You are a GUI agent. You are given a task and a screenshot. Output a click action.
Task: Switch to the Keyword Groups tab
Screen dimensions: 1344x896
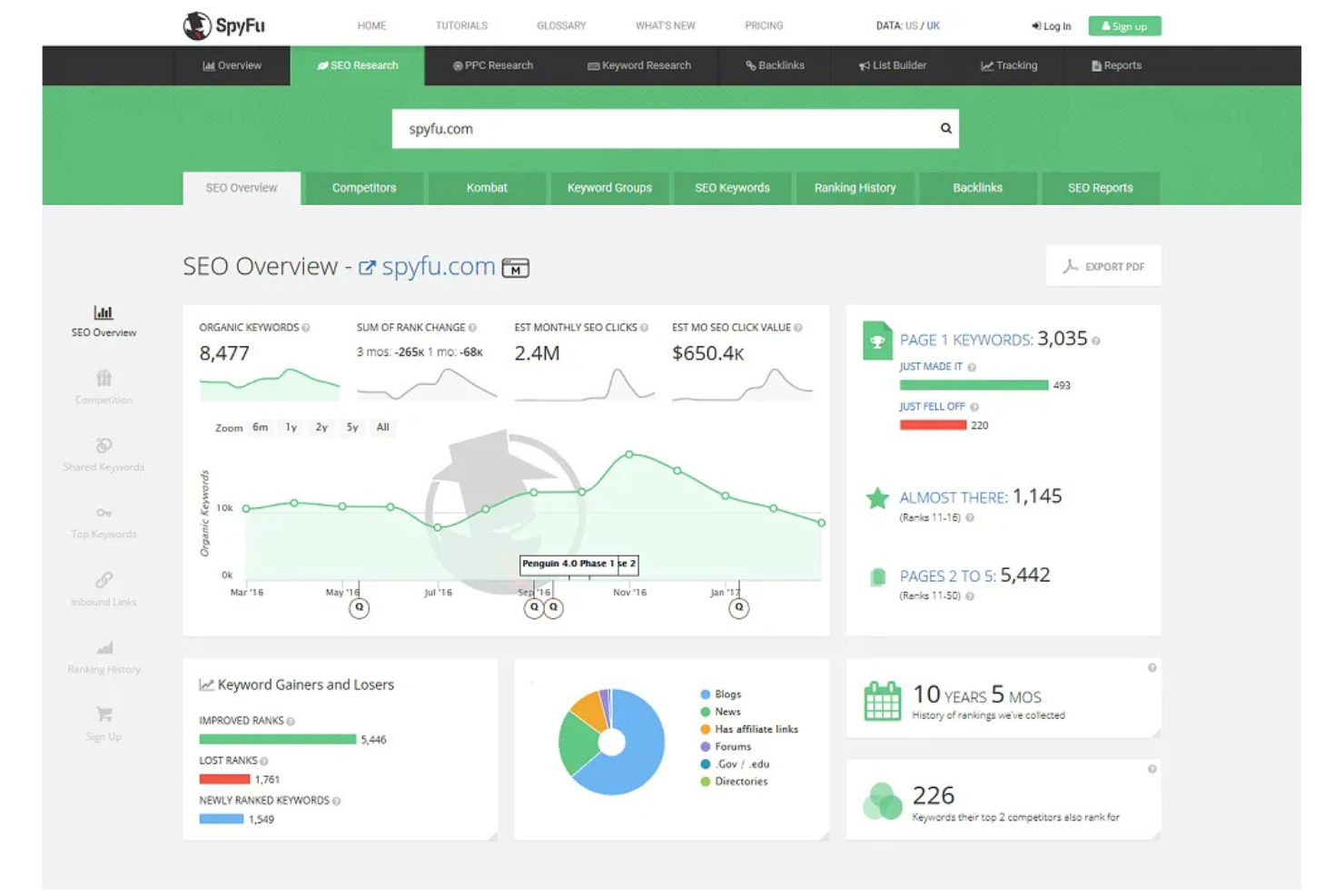click(x=609, y=188)
